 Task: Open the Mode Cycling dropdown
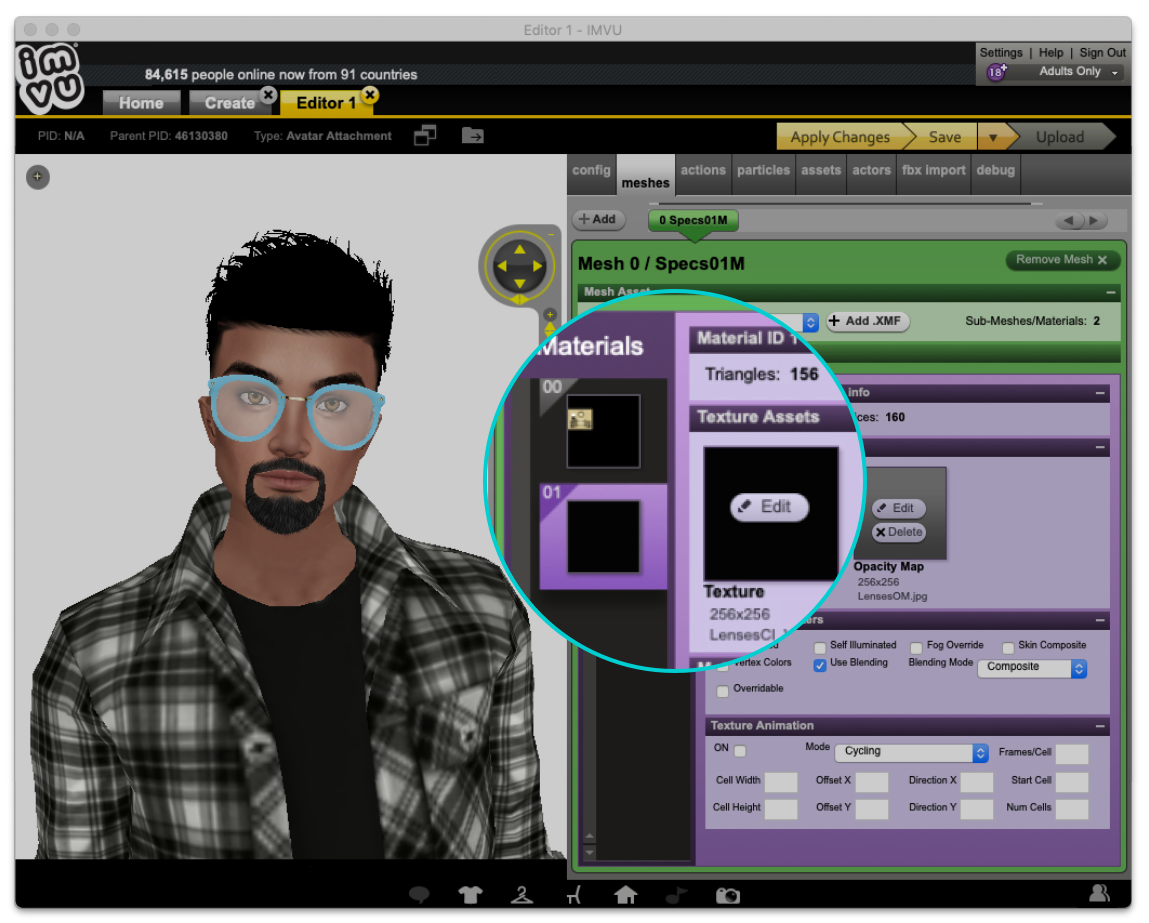912,752
